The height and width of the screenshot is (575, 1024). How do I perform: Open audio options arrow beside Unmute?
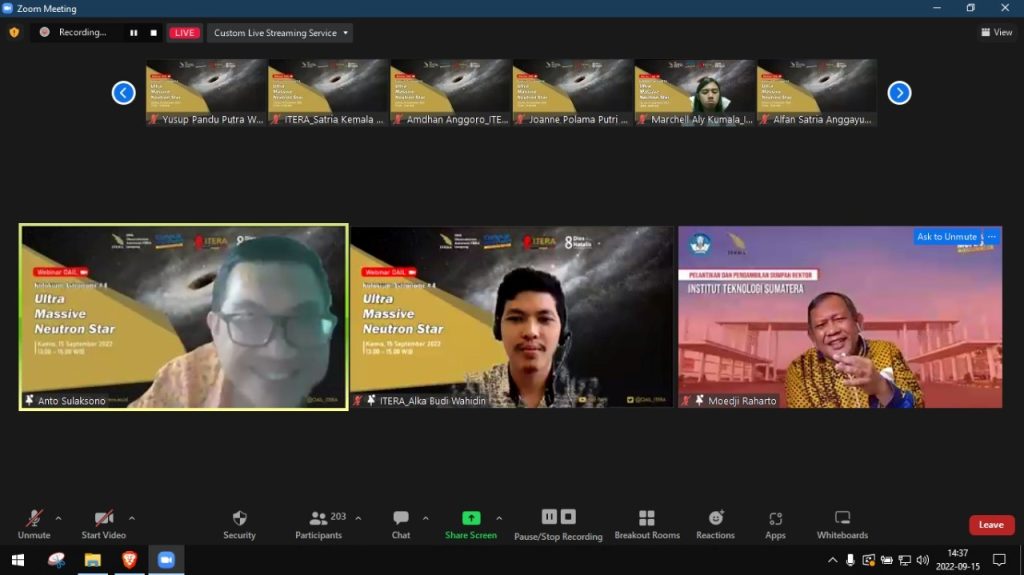click(x=58, y=518)
